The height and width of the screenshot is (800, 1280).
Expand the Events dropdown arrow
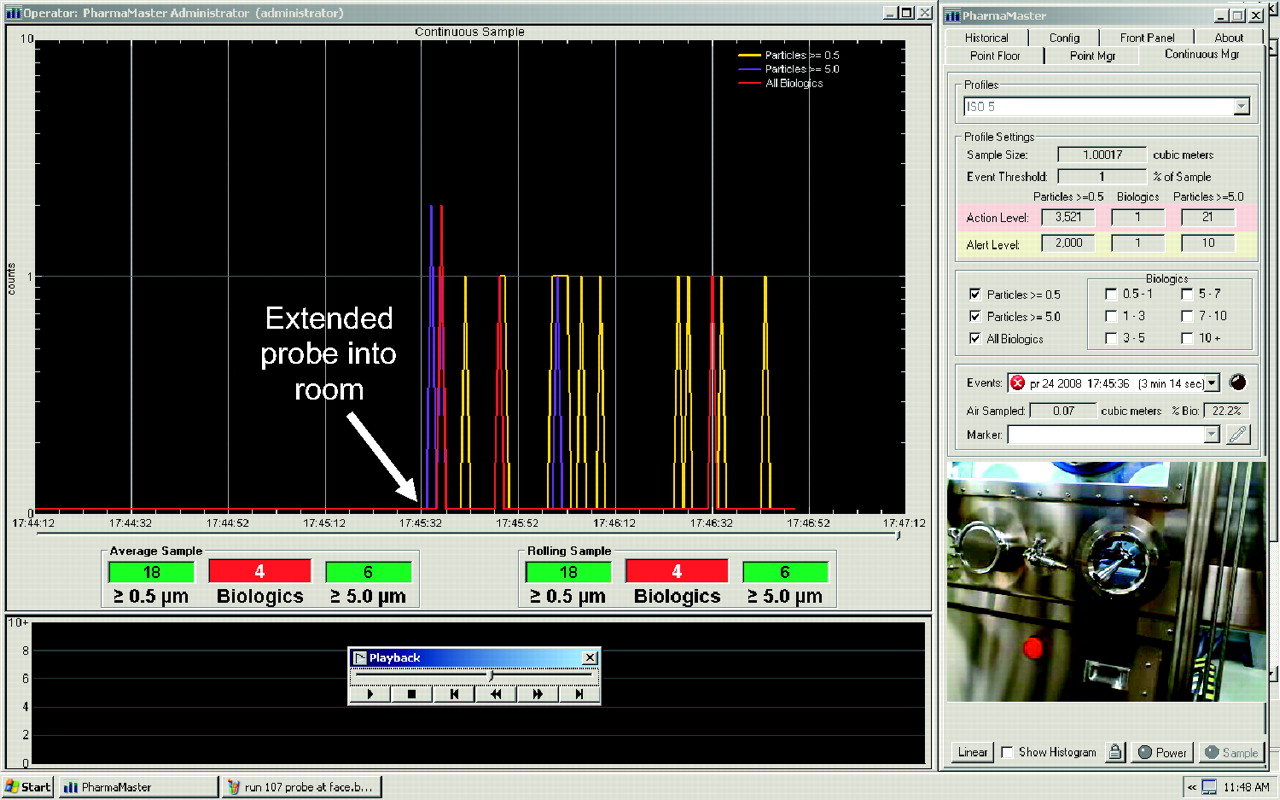1213,383
